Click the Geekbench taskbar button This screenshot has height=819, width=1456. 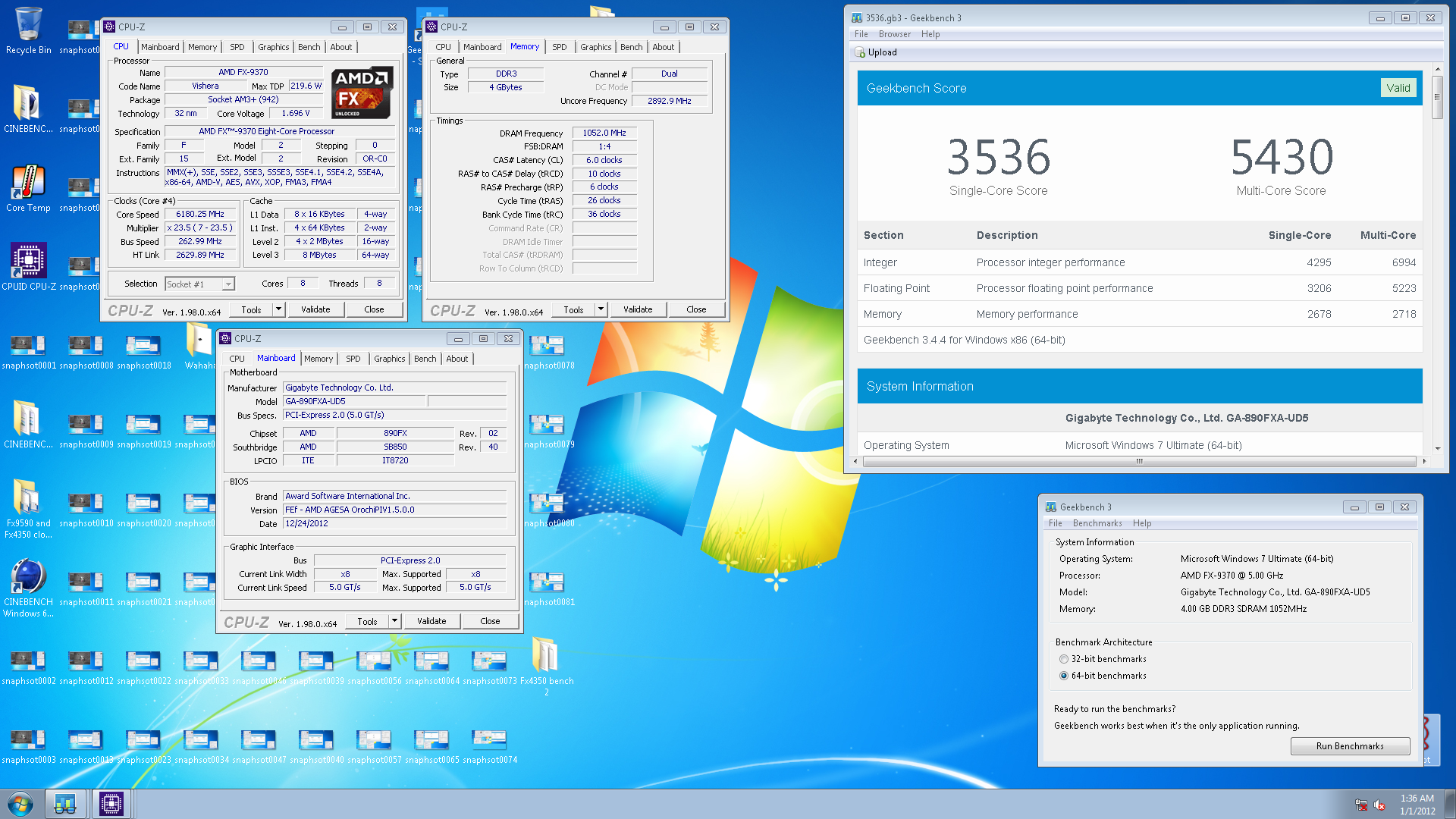(x=65, y=804)
